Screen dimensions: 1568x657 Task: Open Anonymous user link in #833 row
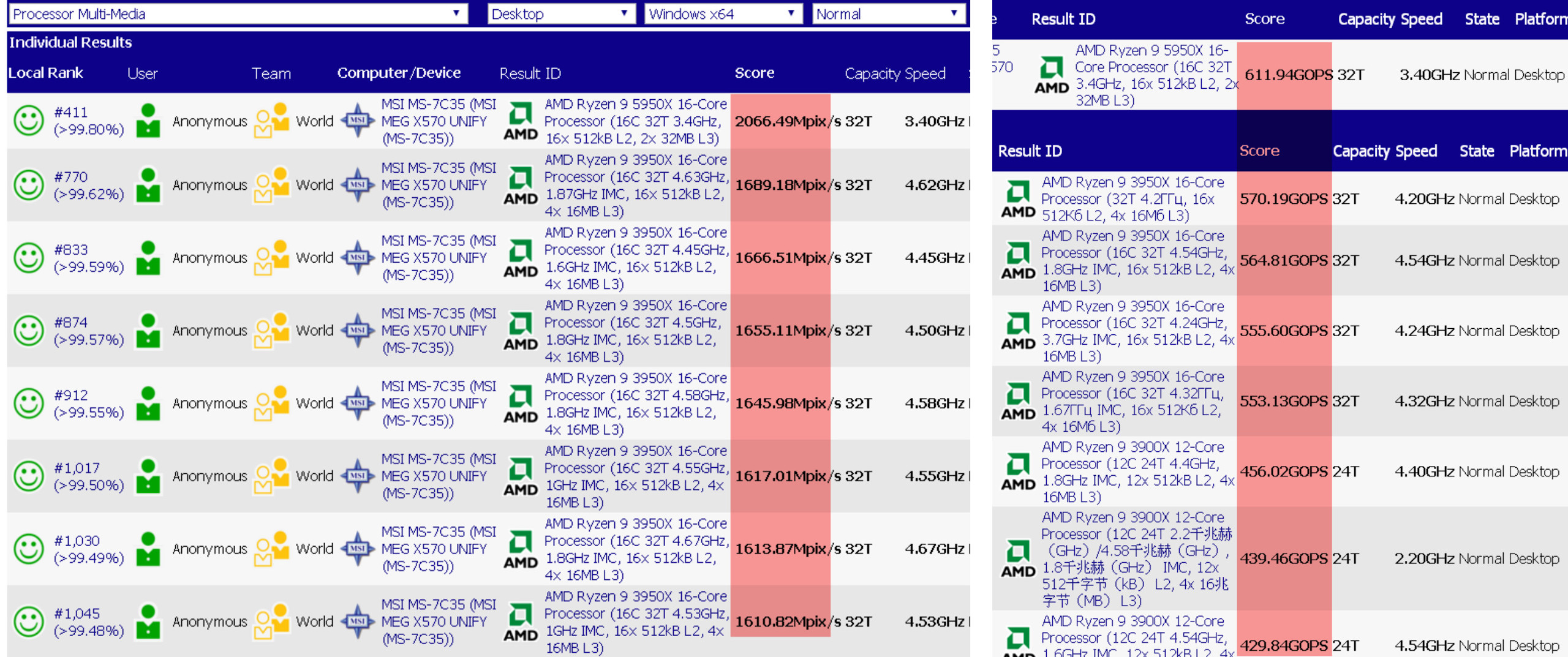point(209,258)
